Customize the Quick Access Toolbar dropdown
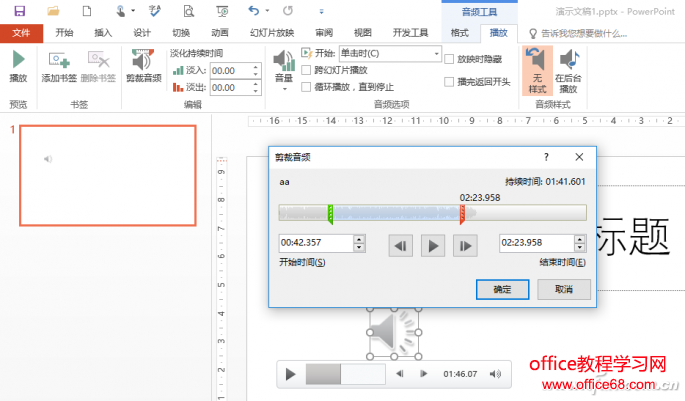This screenshot has width=685, height=401. (x=322, y=11)
